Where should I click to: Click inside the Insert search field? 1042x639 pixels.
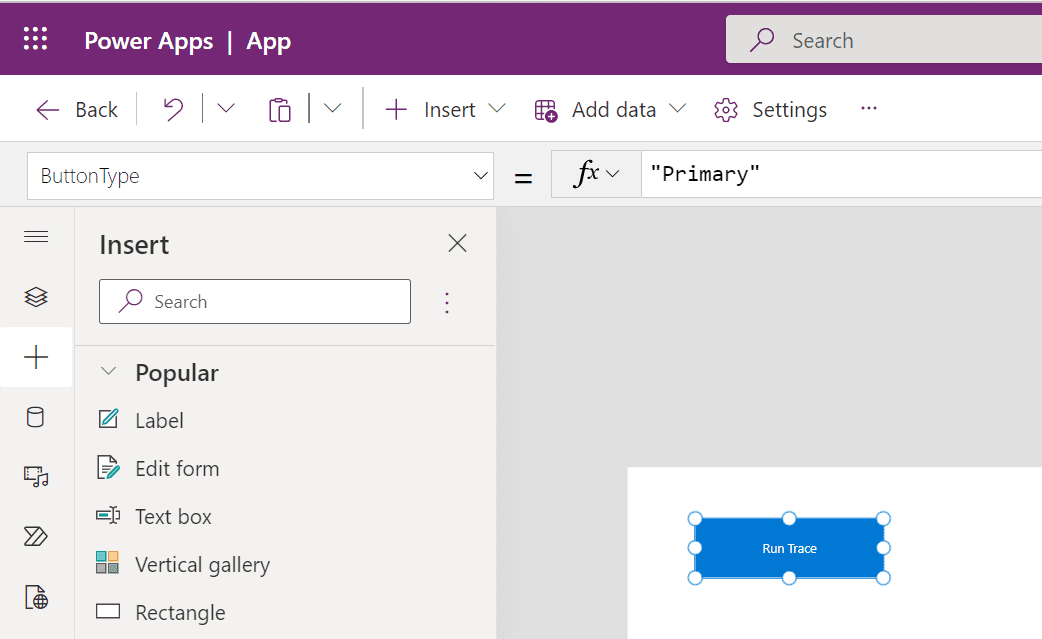(x=254, y=301)
